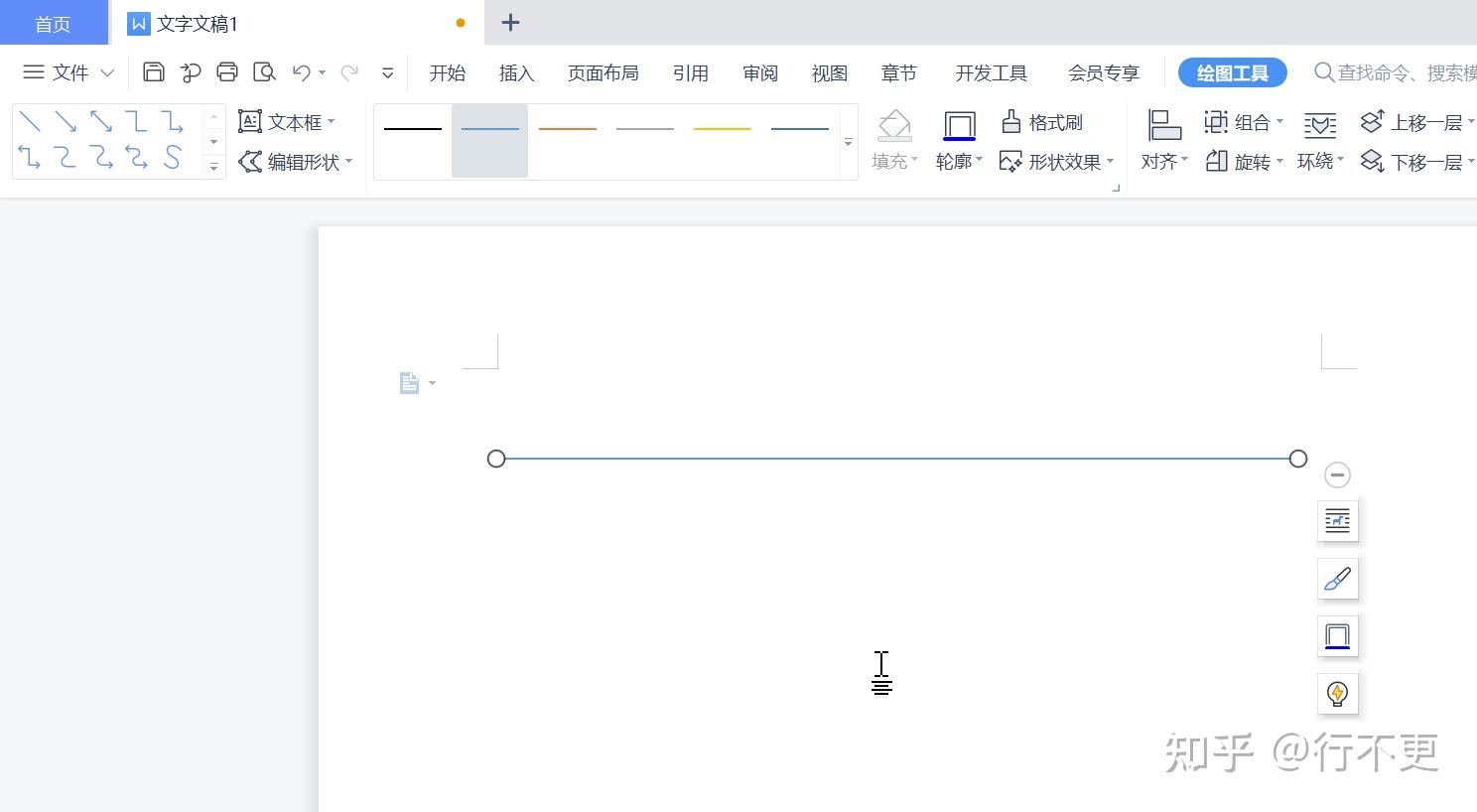
Task: Open the quick access toolbar customize arrow
Action: coord(388,72)
